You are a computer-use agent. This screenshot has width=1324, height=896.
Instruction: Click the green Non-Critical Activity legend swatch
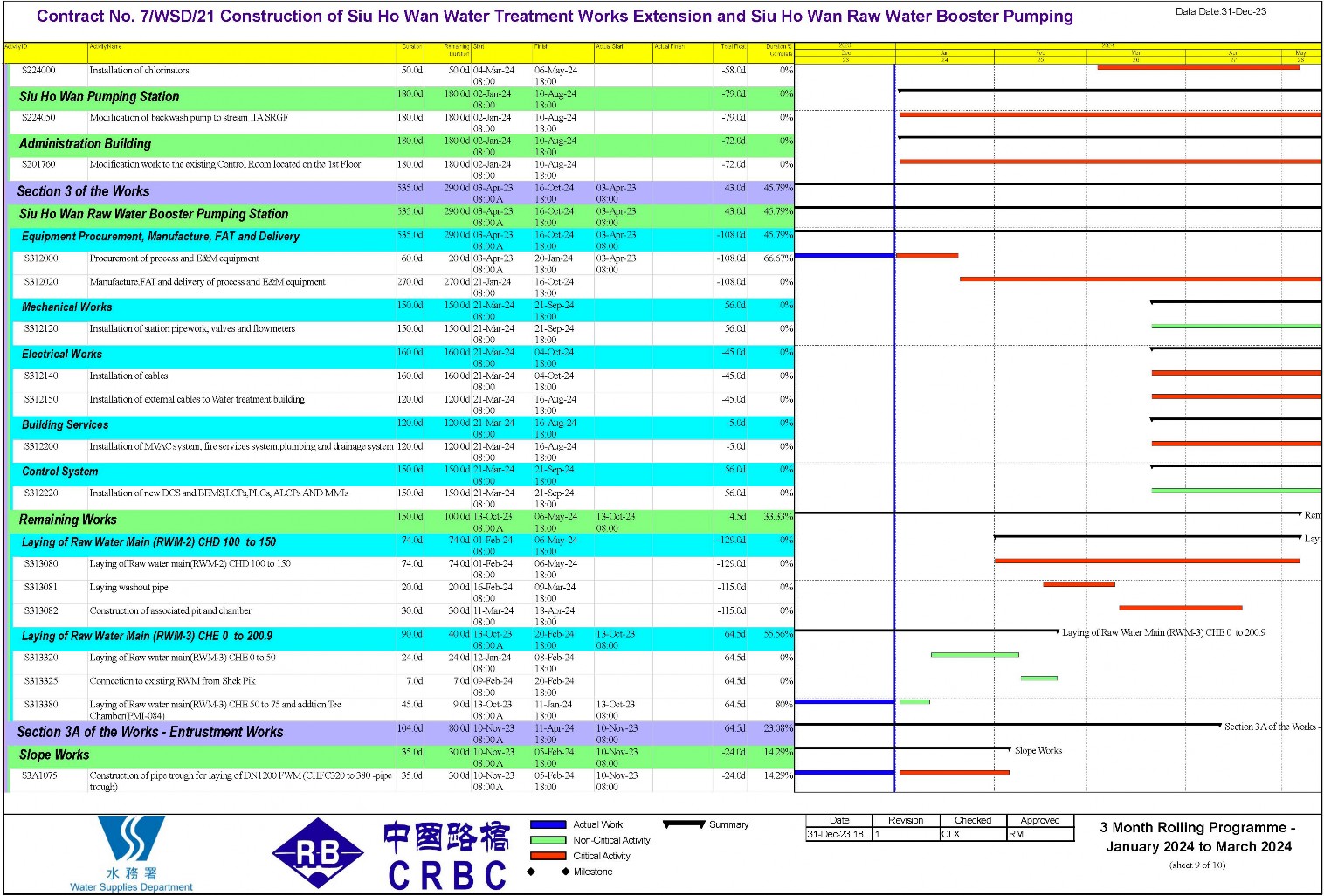pyautogui.click(x=548, y=840)
